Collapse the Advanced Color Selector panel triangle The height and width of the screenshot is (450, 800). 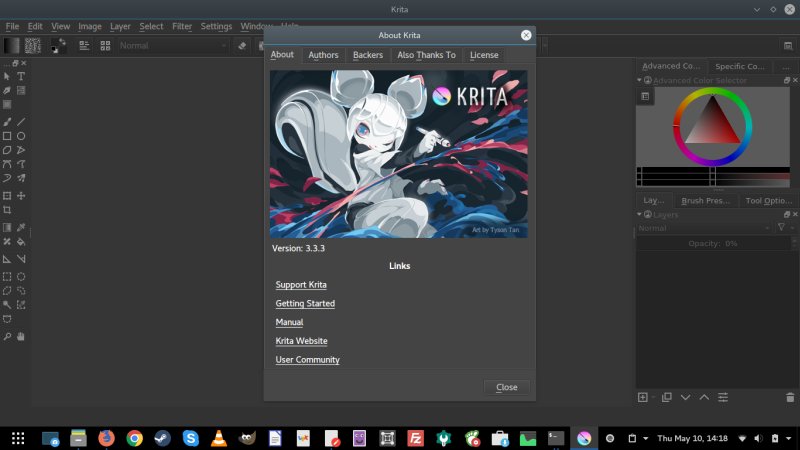click(639, 80)
